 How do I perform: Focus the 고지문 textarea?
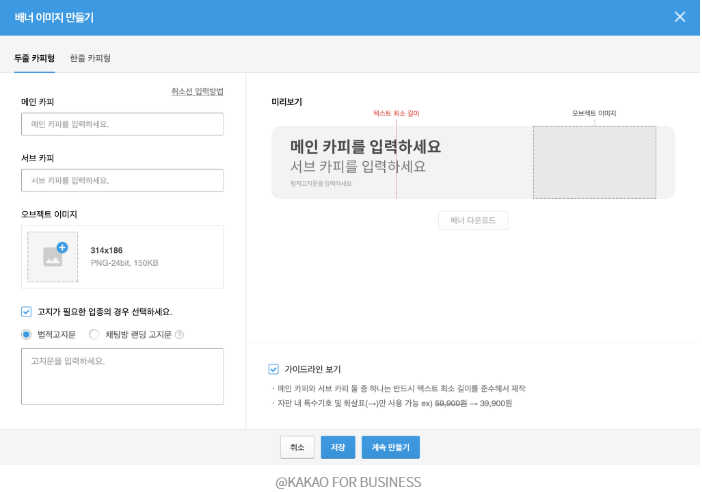click(122, 376)
